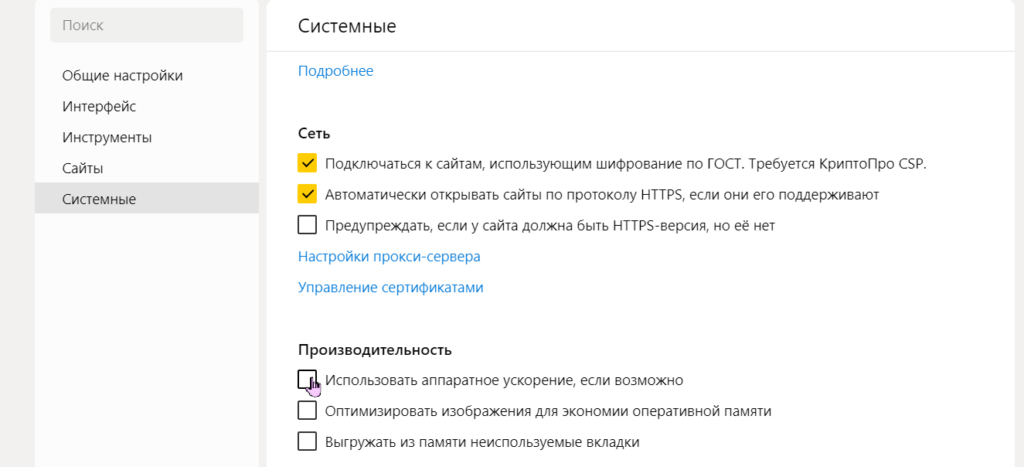1024x467 pixels.
Task: Click label text 'Выгружать из памяти неиспользуемые вкладки'
Action: coord(482,441)
